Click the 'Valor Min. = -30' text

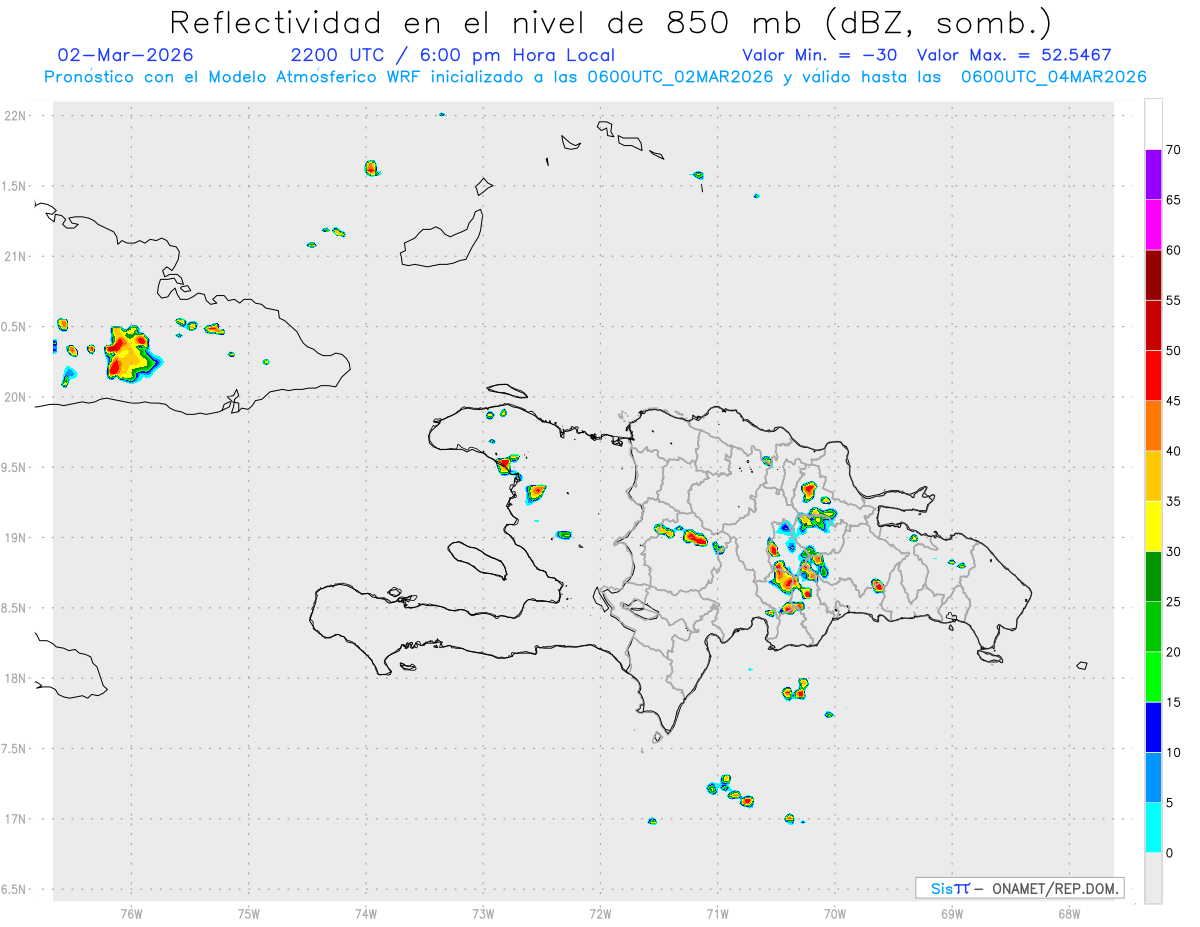click(819, 55)
